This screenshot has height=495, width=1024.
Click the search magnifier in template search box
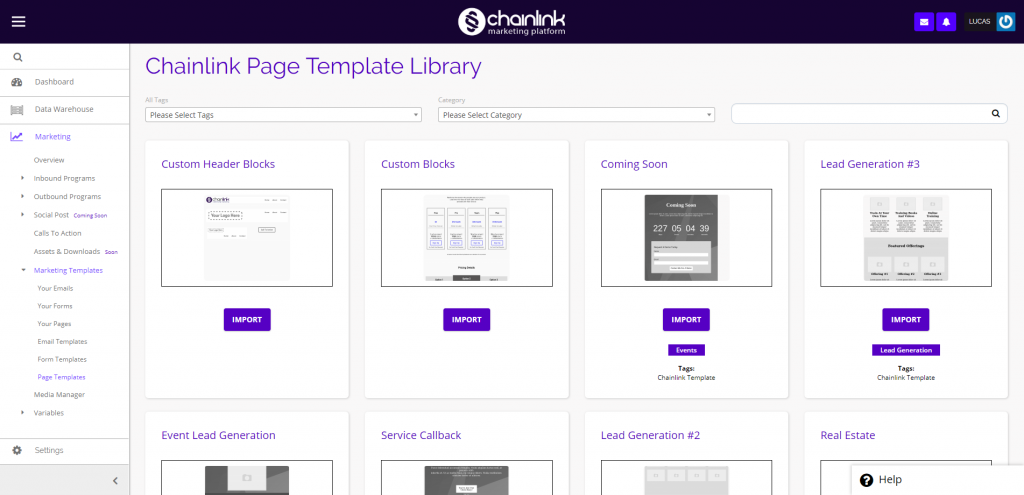[x=996, y=114]
